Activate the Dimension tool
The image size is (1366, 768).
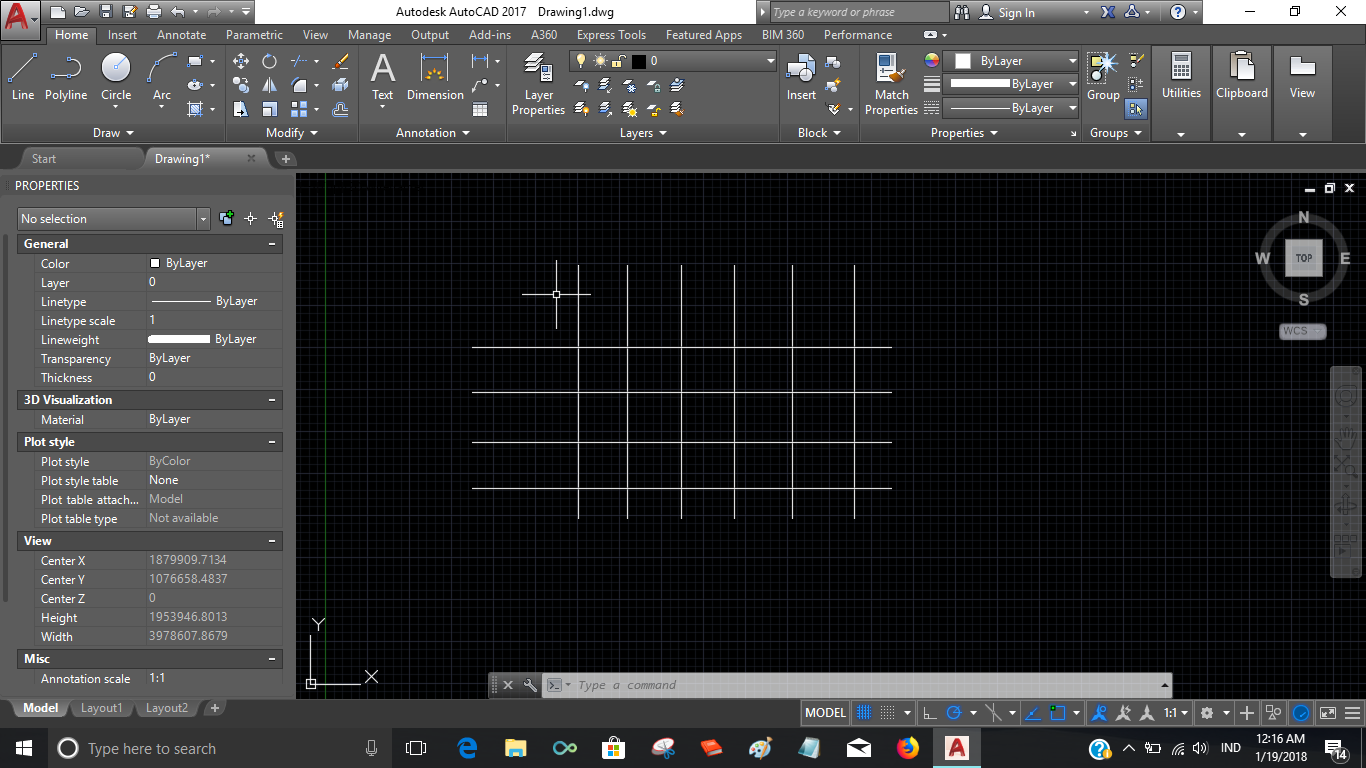click(435, 77)
